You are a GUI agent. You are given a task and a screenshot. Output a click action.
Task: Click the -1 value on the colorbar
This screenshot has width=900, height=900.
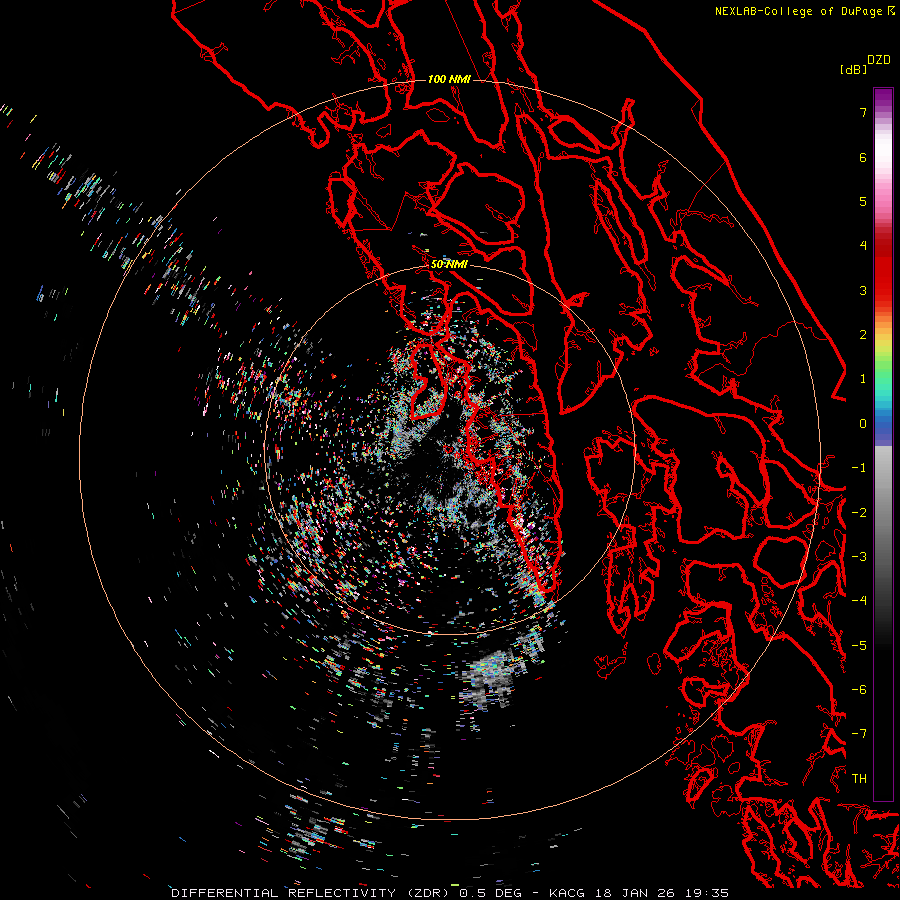click(859, 468)
